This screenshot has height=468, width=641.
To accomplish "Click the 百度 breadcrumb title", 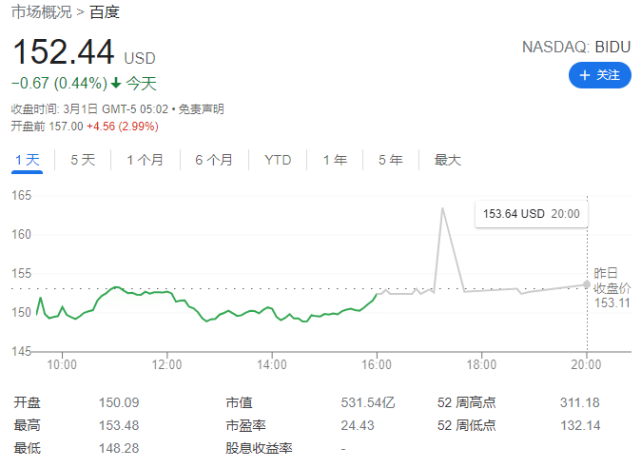I will pyautogui.click(x=105, y=12).
